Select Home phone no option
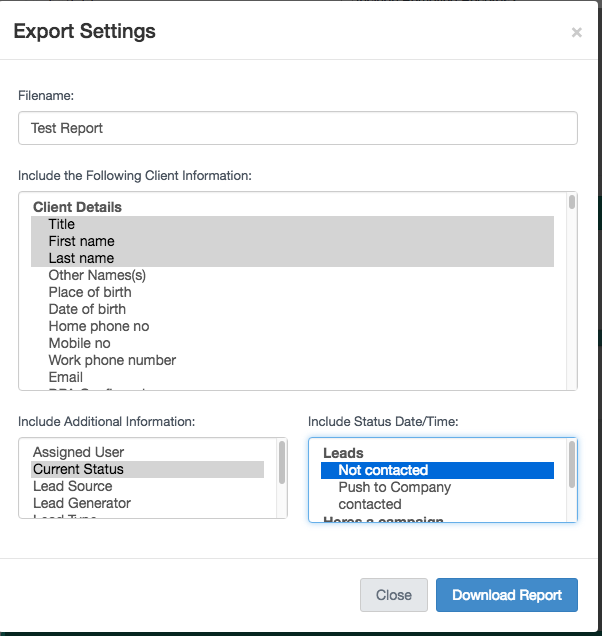The image size is (602, 636). (98, 326)
